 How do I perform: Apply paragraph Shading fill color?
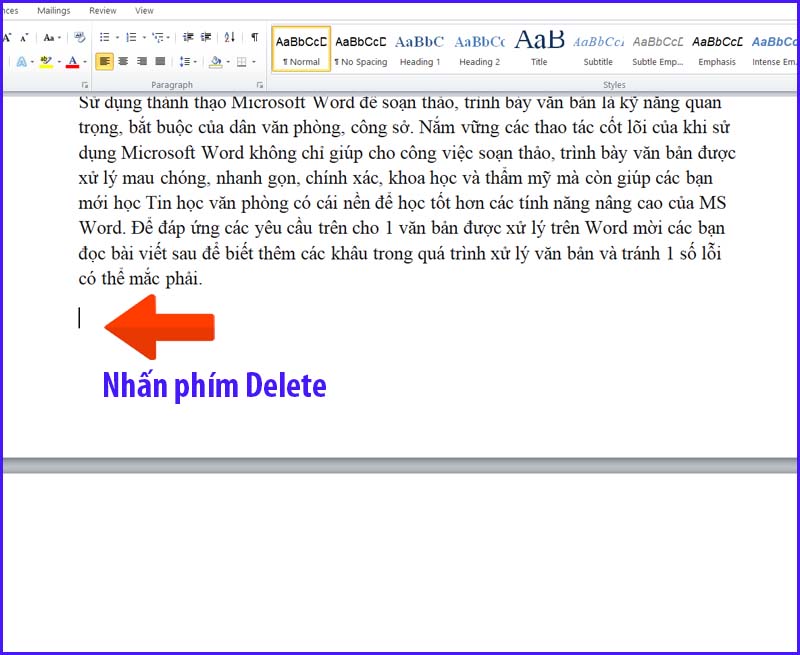pos(216,62)
